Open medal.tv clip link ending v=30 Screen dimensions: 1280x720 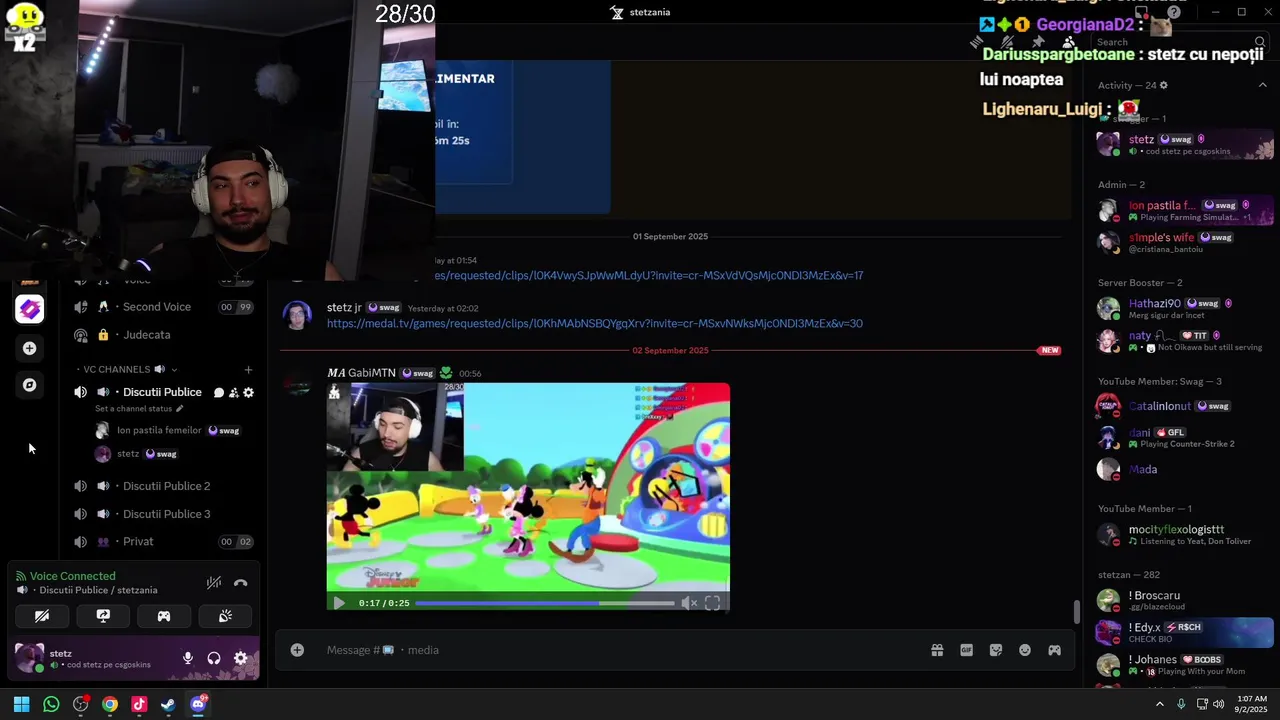[x=594, y=323]
